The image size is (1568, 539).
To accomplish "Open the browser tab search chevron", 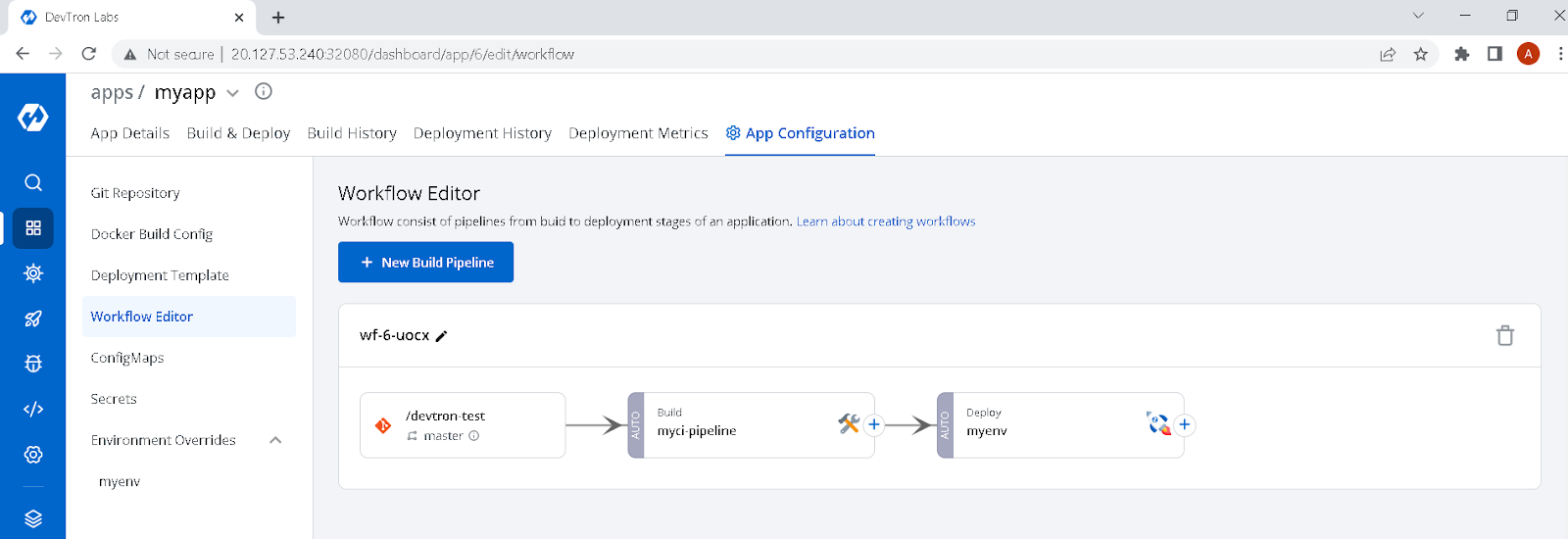I will (x=1417, y=16).
